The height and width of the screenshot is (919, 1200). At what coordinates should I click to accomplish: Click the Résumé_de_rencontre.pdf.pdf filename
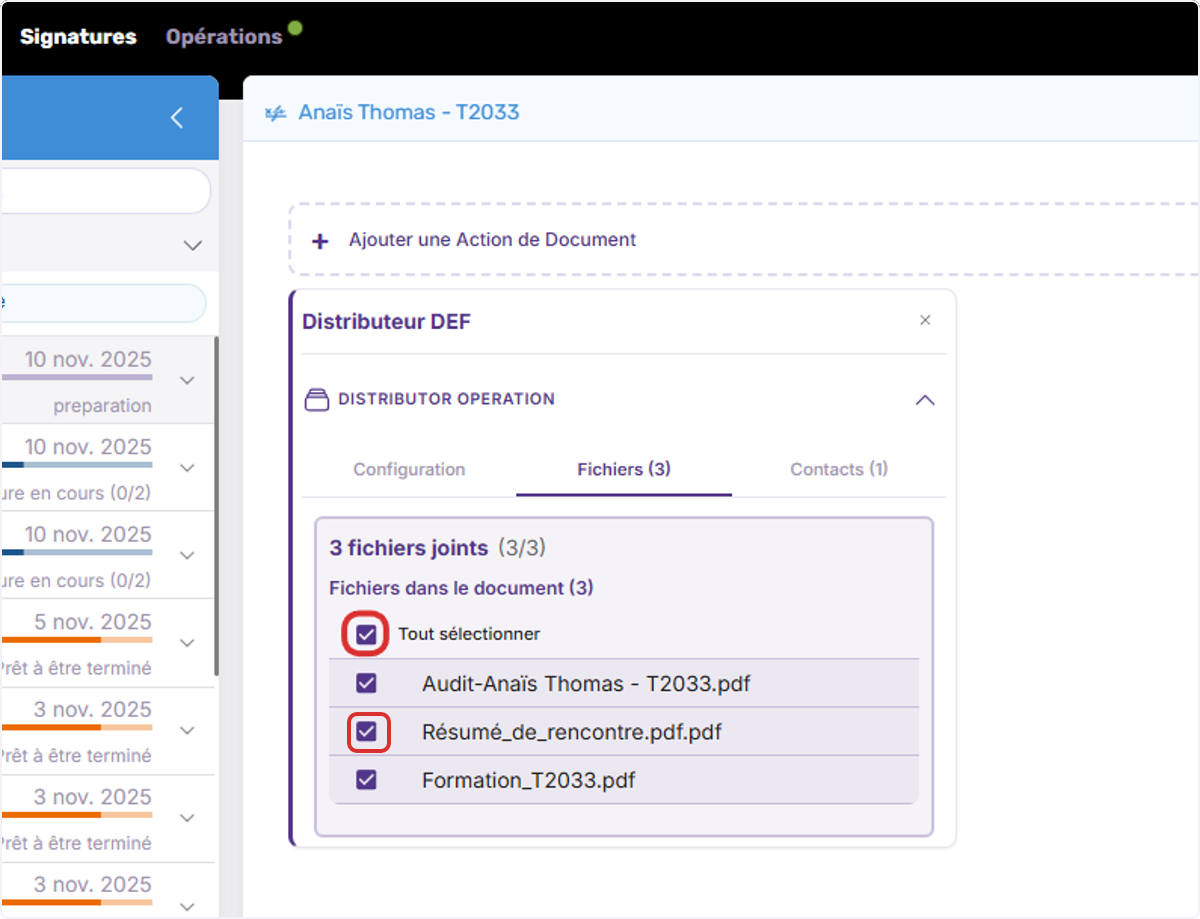coord(572,732)
